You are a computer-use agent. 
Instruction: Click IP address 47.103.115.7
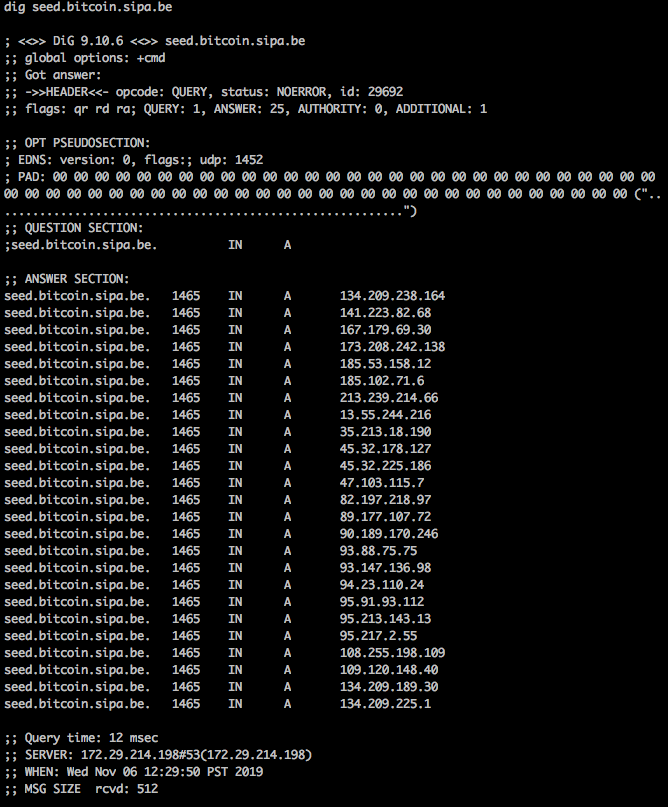tap(382, 483)
